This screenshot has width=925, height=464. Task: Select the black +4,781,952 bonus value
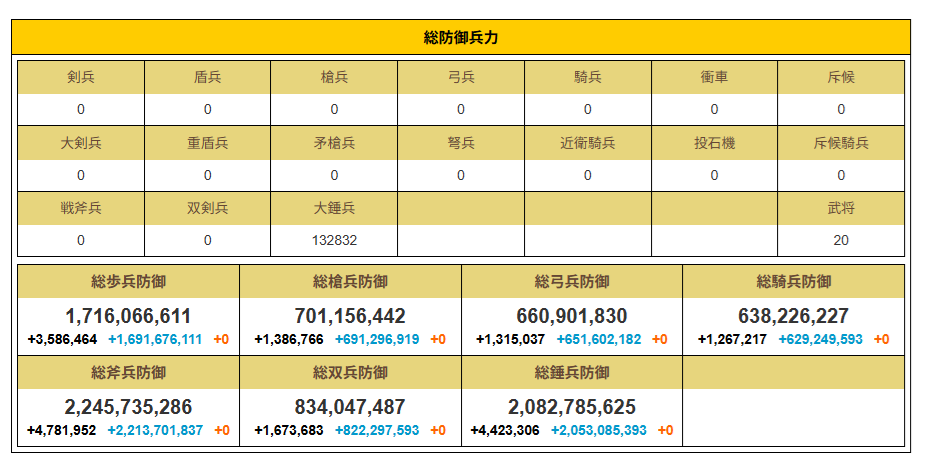point(62,430)
